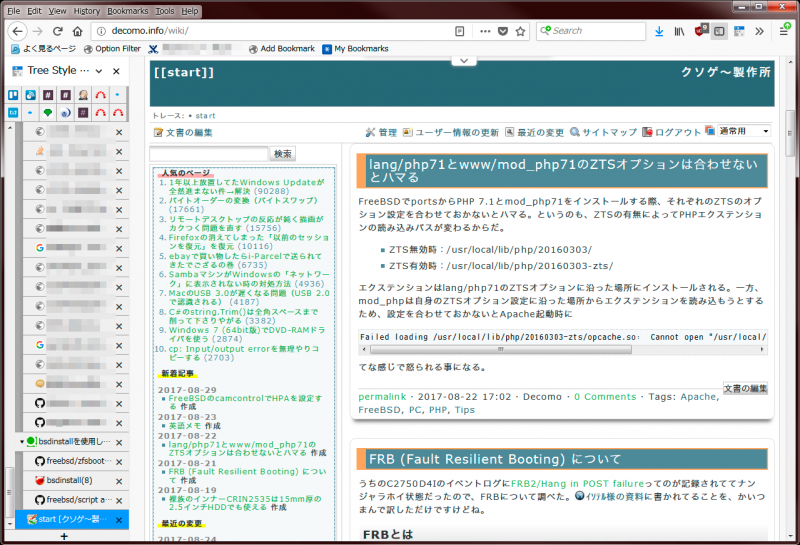This screenshot has height=545, width=800.
Task: Open the Tree Style Tab sidebar switcher dropdown
Action: 98,72
